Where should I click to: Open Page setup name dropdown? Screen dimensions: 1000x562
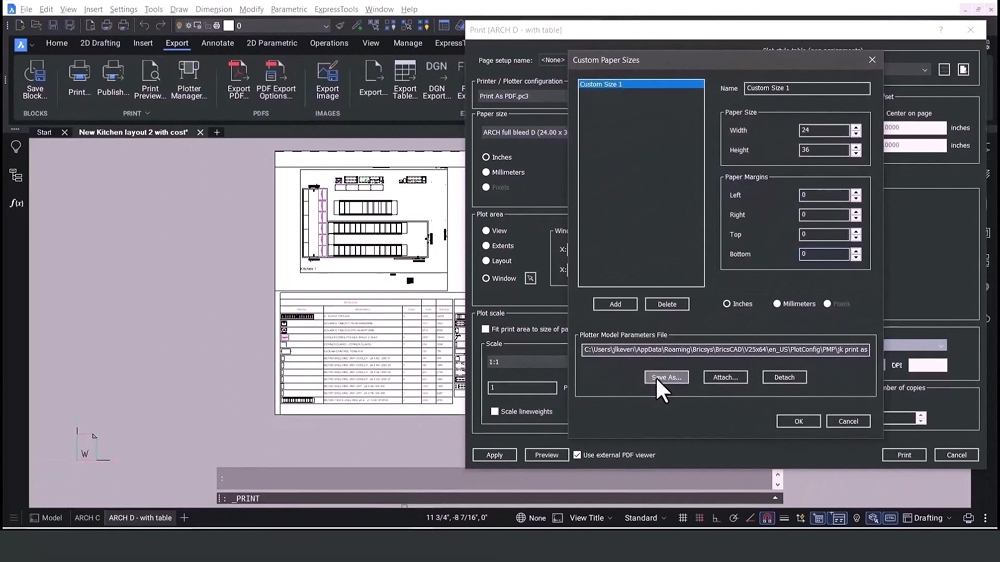[x=554, y=60]
